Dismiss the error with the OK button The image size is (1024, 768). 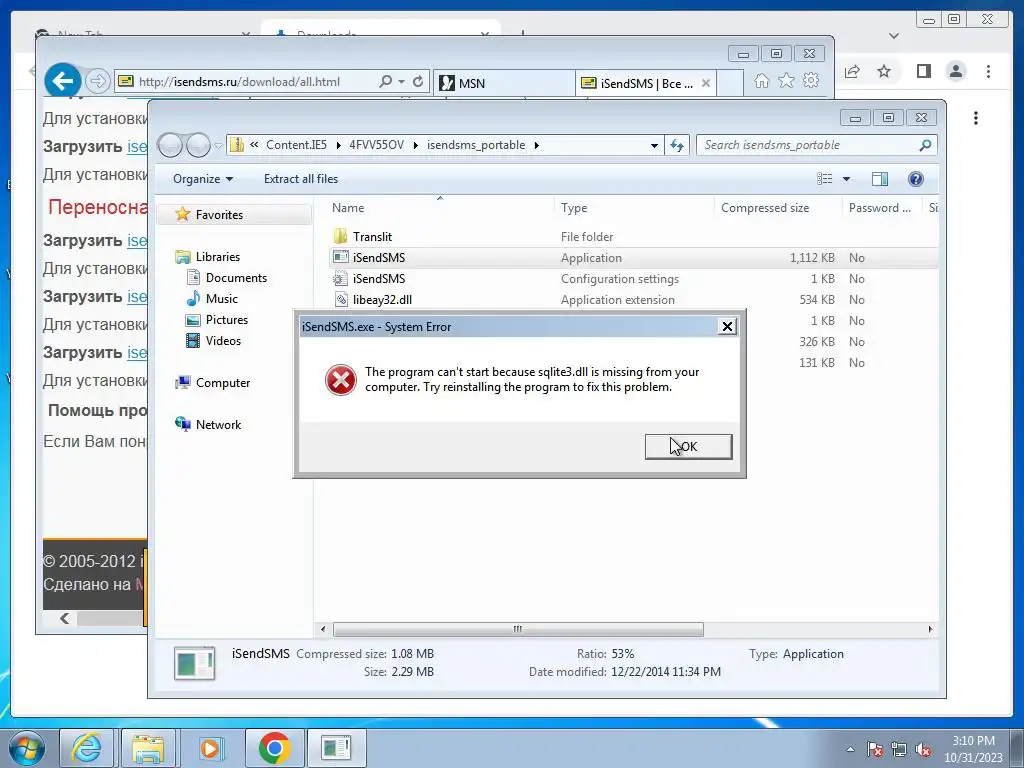tap(688, 447)
